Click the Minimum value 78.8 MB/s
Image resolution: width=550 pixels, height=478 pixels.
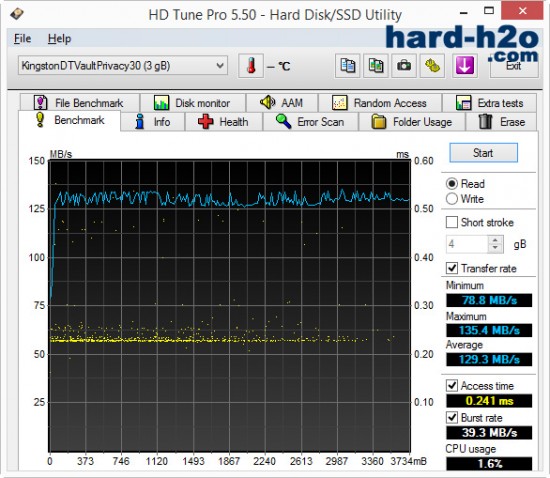(489, 300)
